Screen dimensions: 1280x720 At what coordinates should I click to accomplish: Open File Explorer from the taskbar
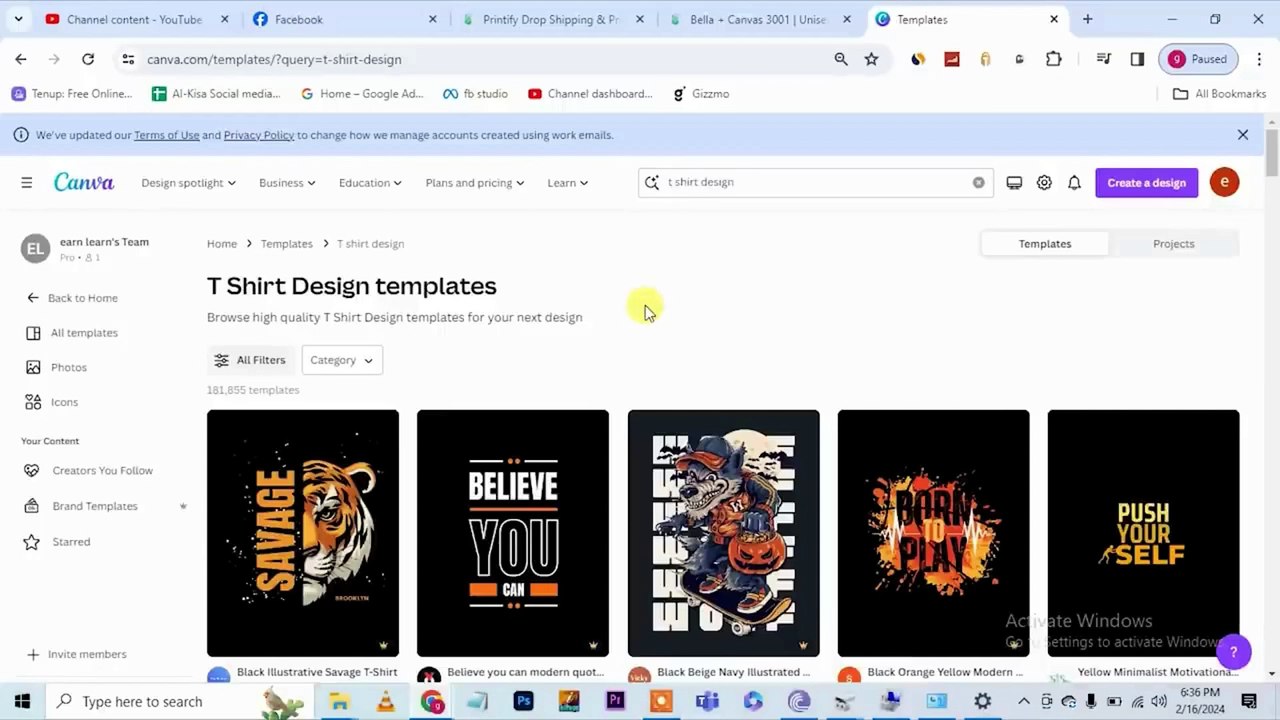(339, 701)
